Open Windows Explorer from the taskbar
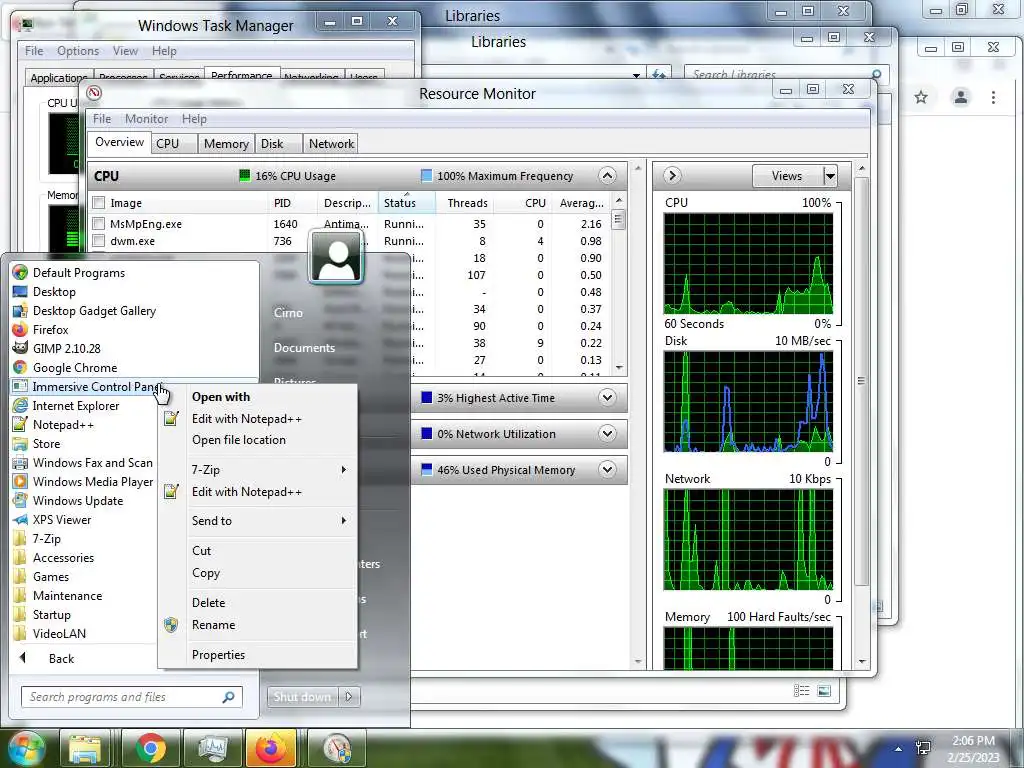The image size is (1024, 768). coord(85,748)
